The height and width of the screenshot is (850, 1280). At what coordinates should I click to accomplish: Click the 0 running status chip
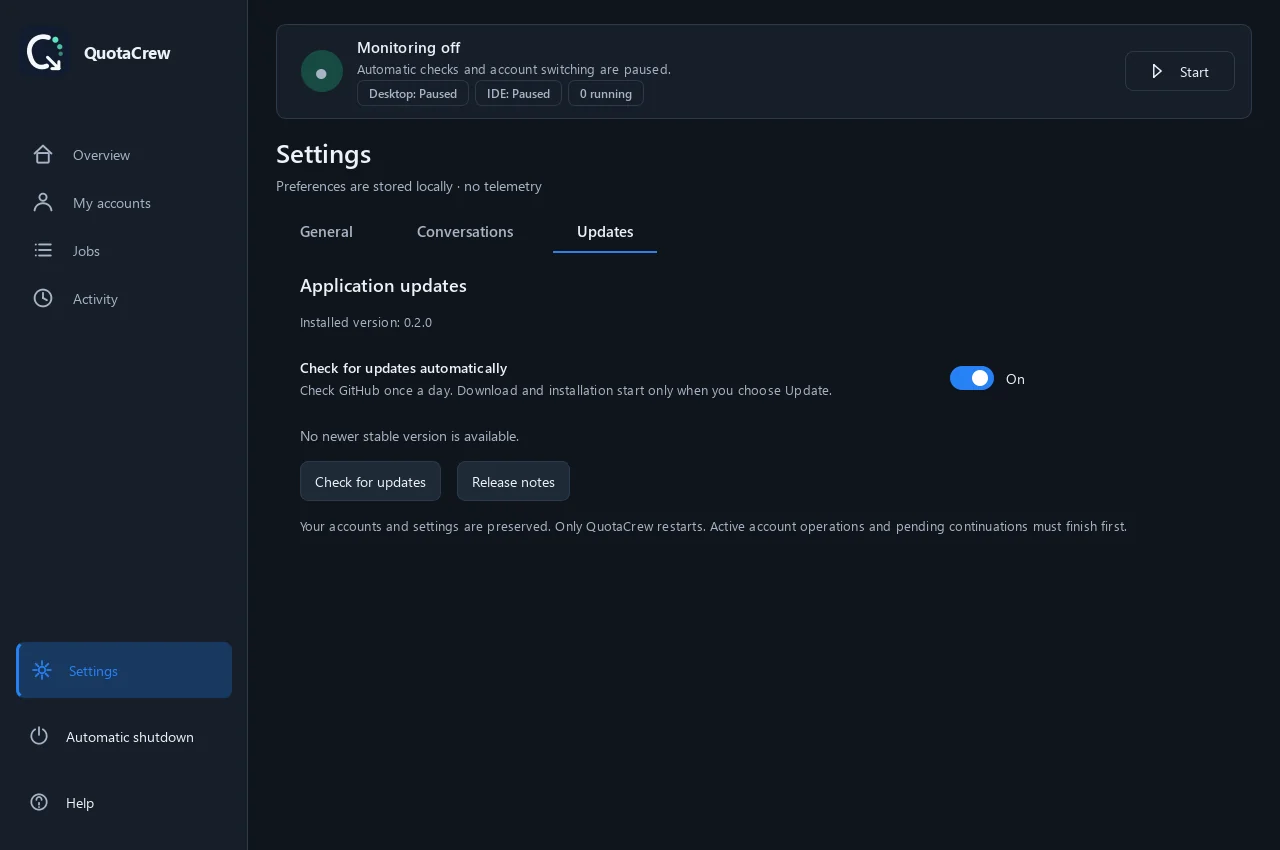pyautogui.click(x=606, y=93)
